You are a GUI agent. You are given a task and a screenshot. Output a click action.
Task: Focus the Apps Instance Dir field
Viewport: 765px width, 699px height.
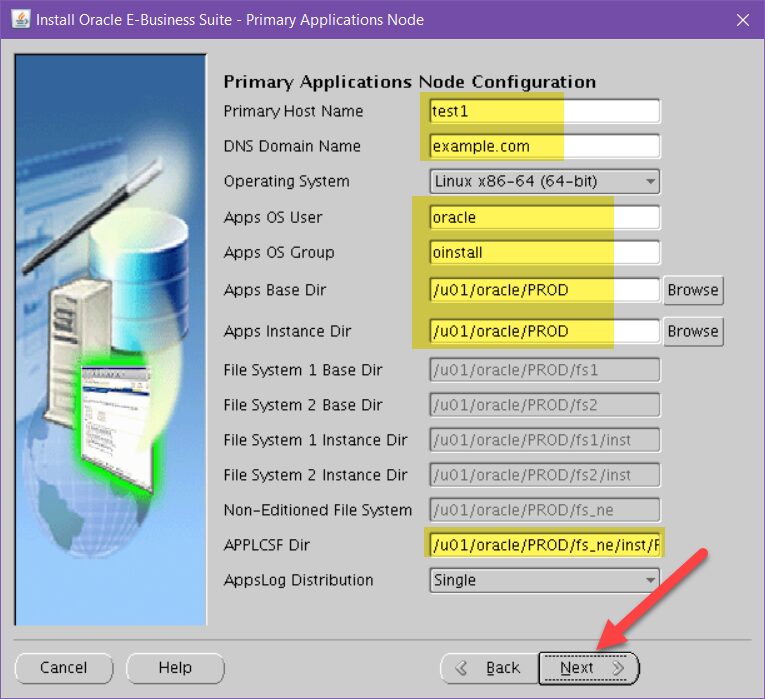tap(544, 332)
